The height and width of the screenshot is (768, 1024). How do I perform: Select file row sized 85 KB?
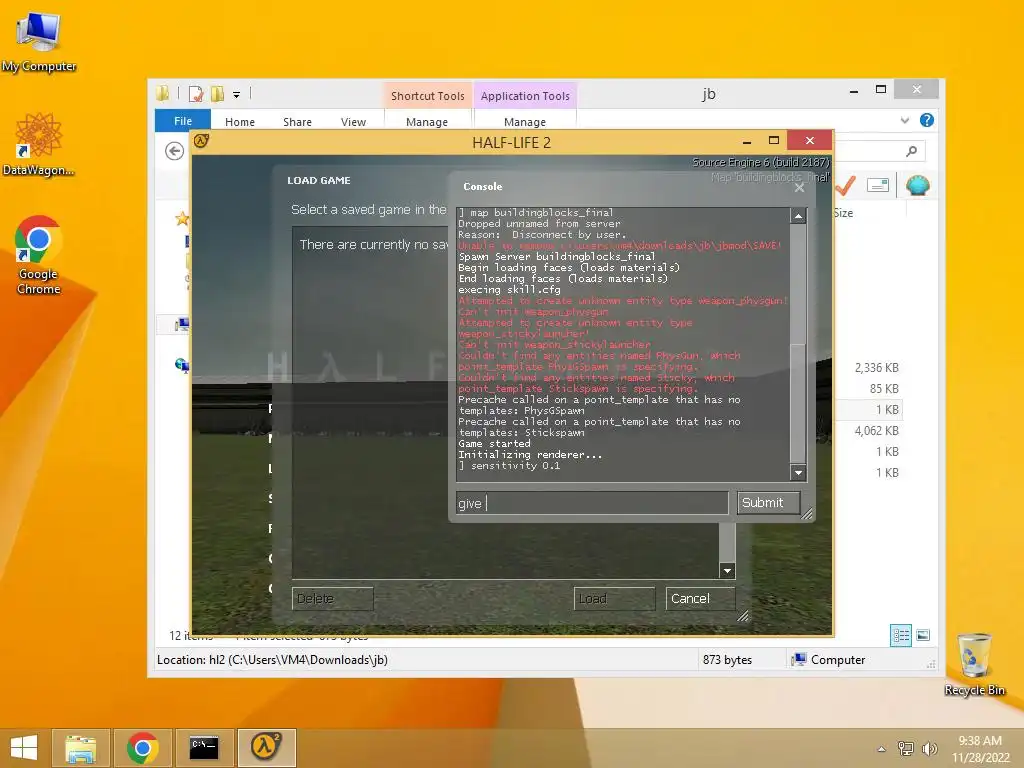884,389
